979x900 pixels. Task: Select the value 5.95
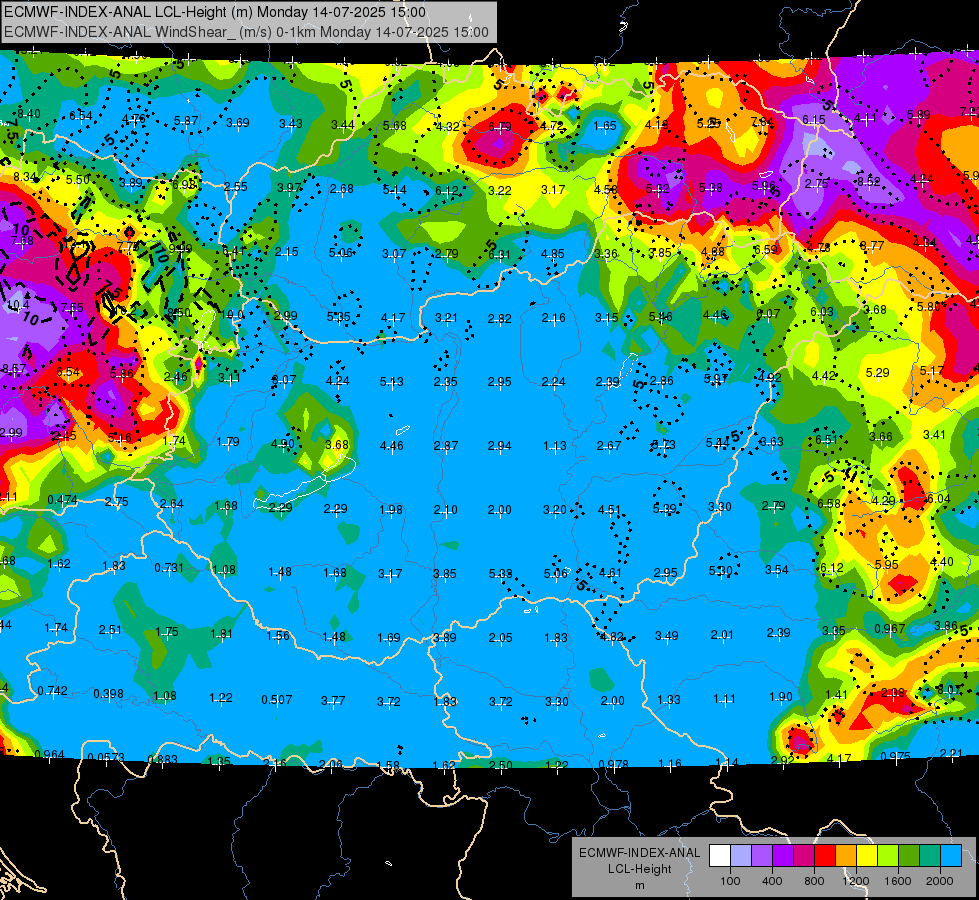point(887,565)
